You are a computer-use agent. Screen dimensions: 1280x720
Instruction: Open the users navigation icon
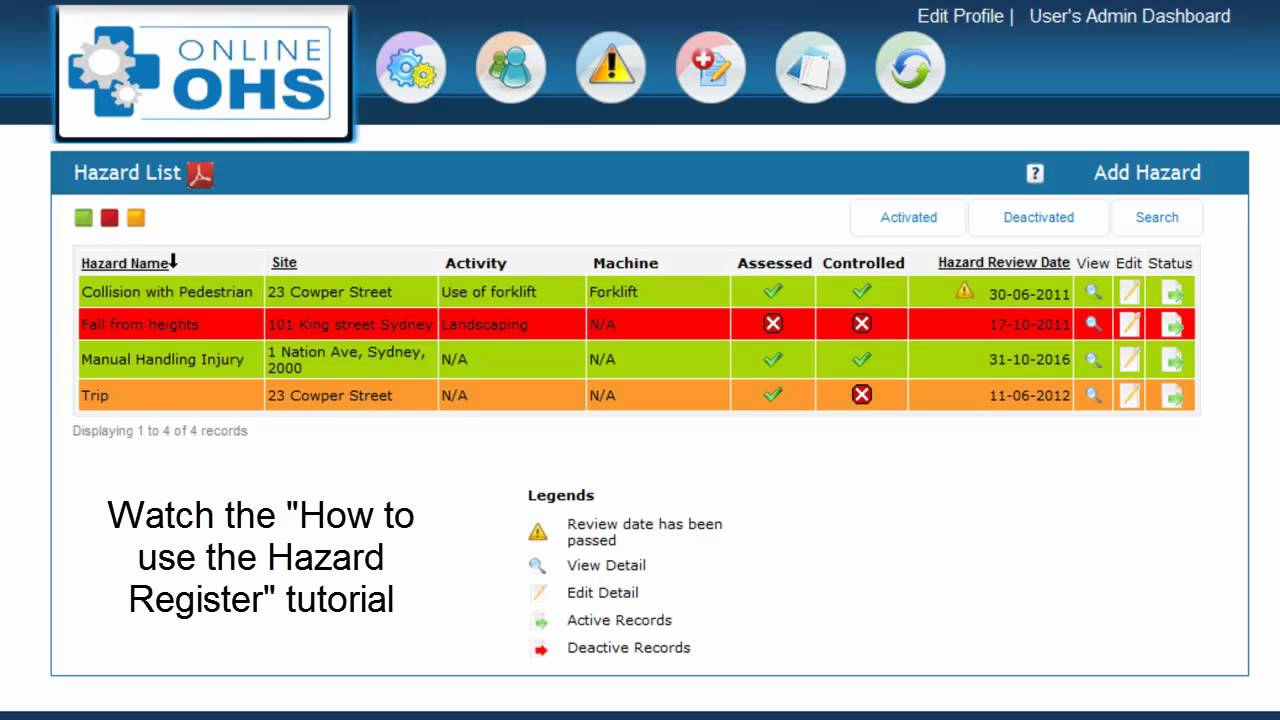[x=510, y=68]
